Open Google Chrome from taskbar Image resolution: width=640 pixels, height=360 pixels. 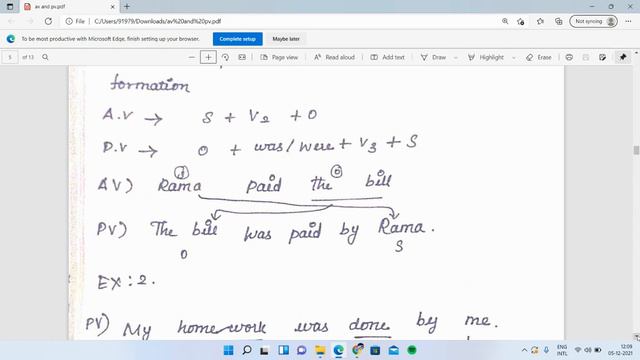coord(358,350)
